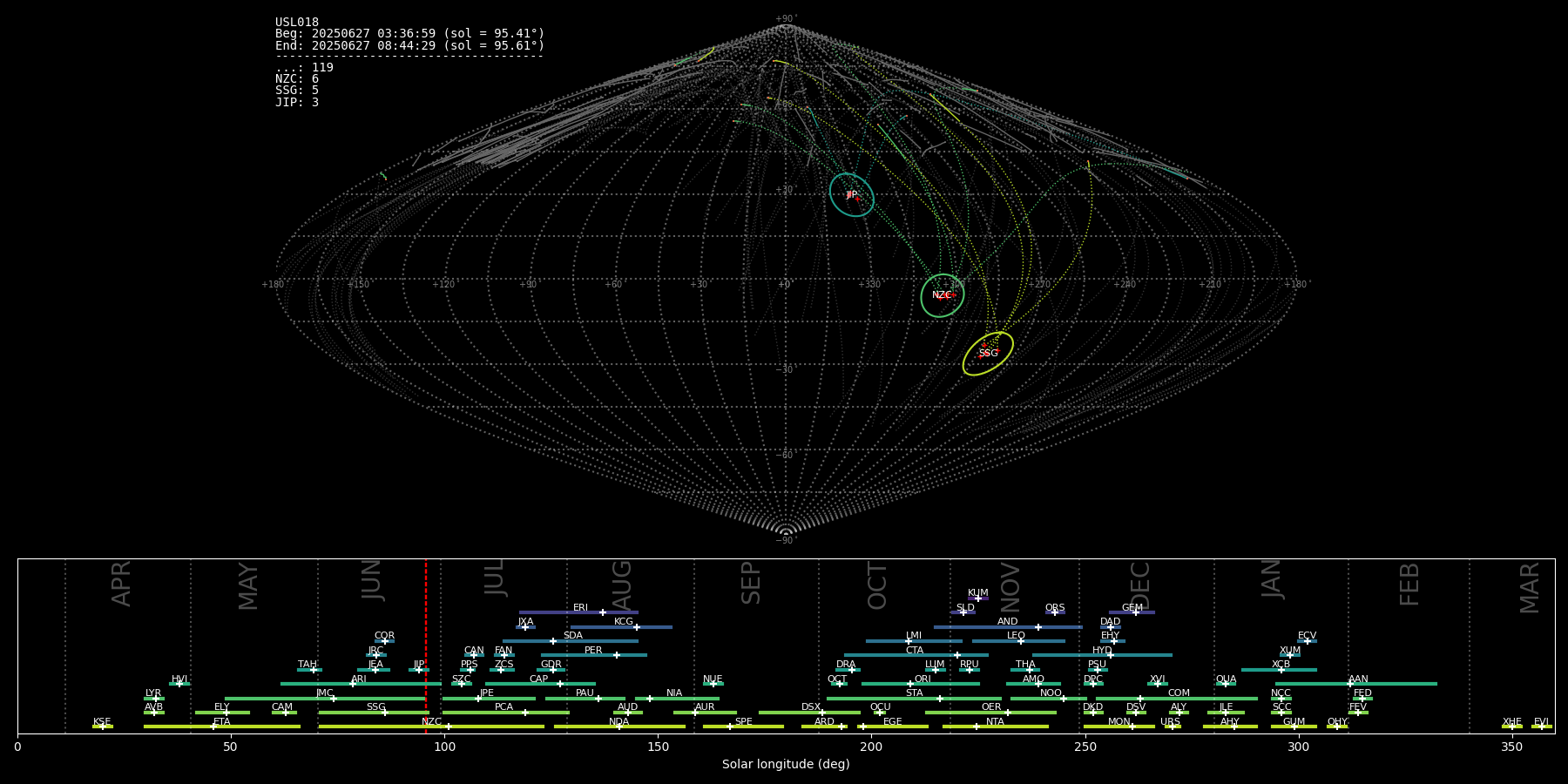Click the KCG shower label in the timeline
Screen dimensions: 1568x784
click(x=624, y=622)
